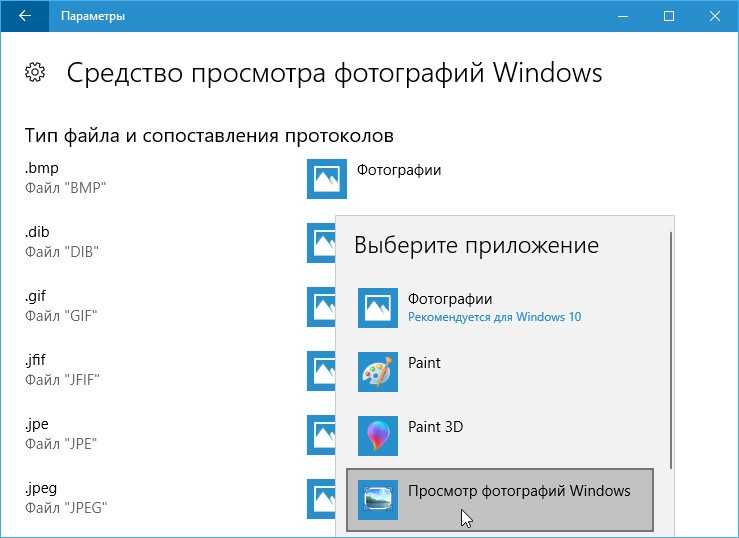Click the 'Средство просмотра фотографий Windows' page title
Screen dimensions: 739x538
click(x=335, y=73)
